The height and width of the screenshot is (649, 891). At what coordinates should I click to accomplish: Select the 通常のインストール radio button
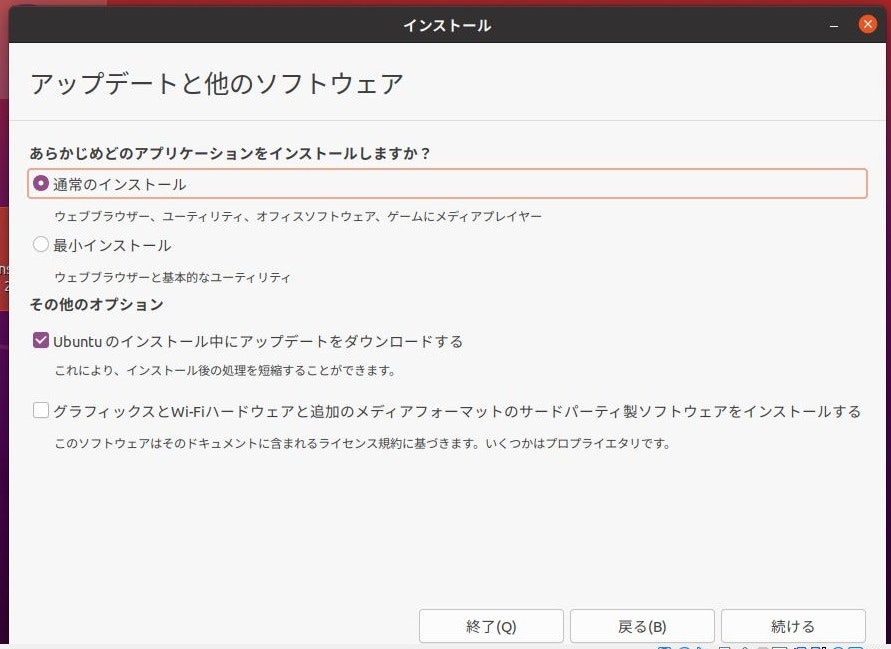[40, 184]
